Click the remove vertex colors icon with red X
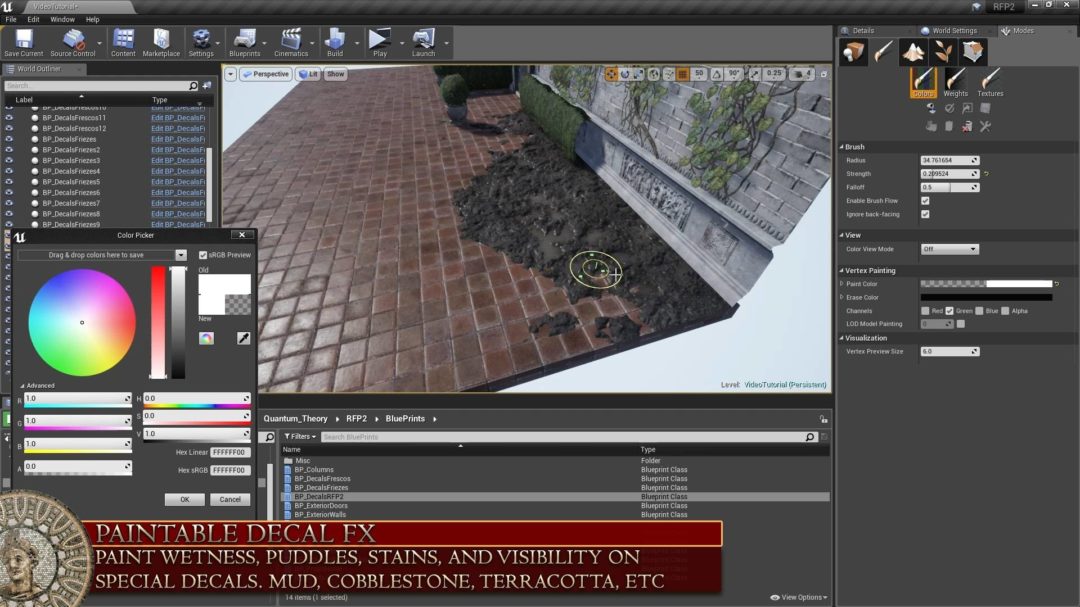This screenshot has width=1080, height=607. click(967, 126)
